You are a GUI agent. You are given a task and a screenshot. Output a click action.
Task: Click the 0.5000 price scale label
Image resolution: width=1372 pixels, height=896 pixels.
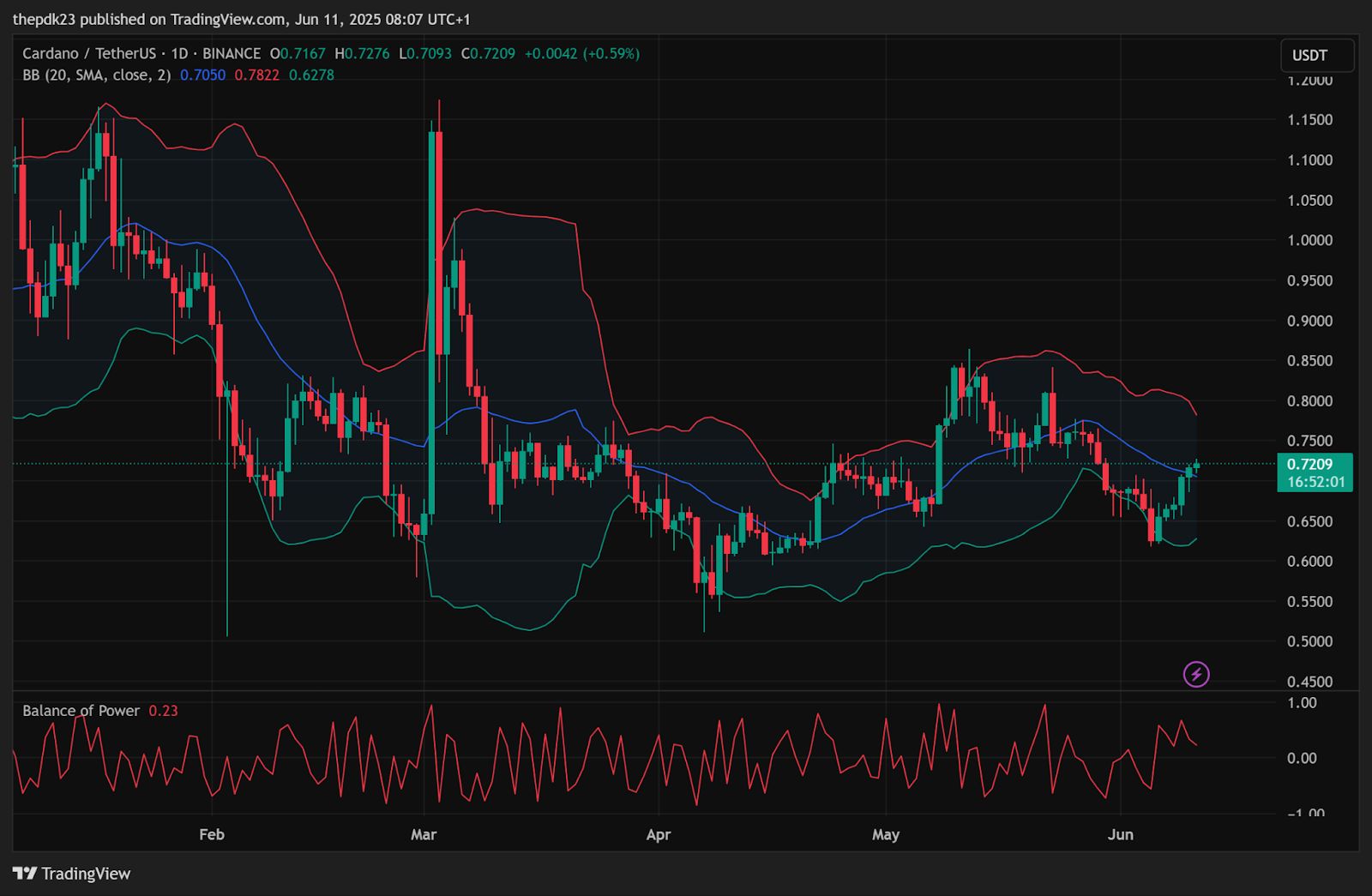[x=1309, y=641]
